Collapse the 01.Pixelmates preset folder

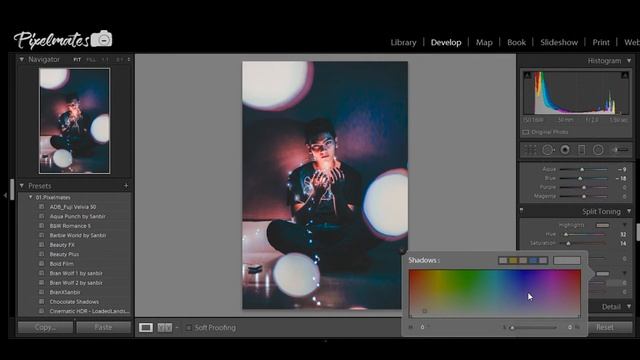31,197
